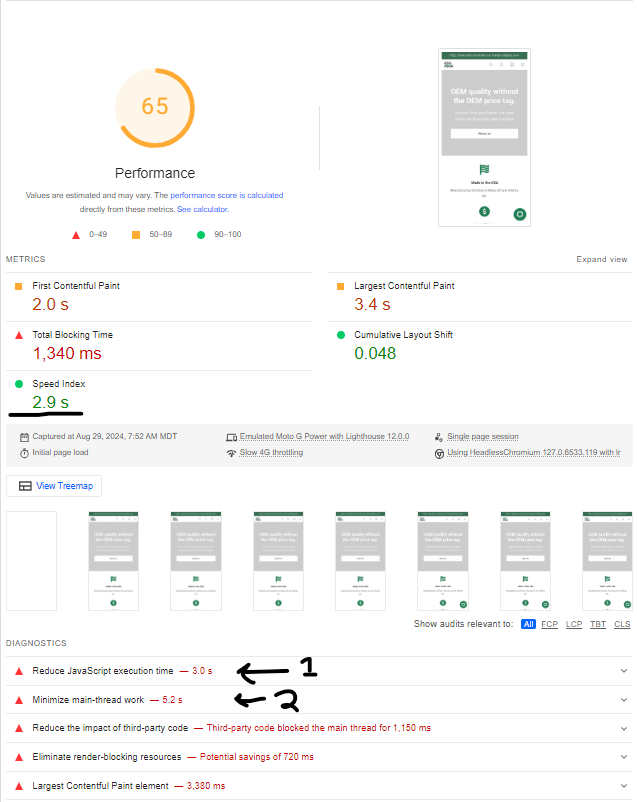637x802 pixels.
Task: Click 'Eliminate render-blocking resources' audit title
Action: click(106, 756)
